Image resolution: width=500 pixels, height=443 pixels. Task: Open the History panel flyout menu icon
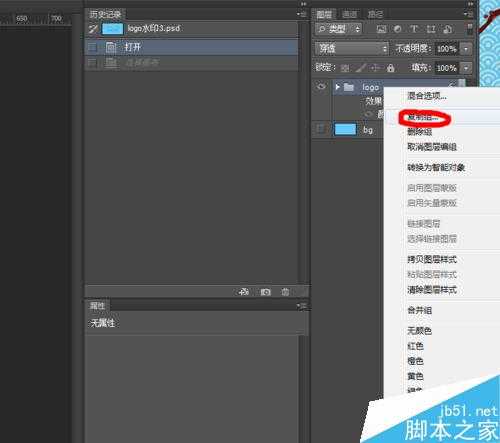coord(302,14)
